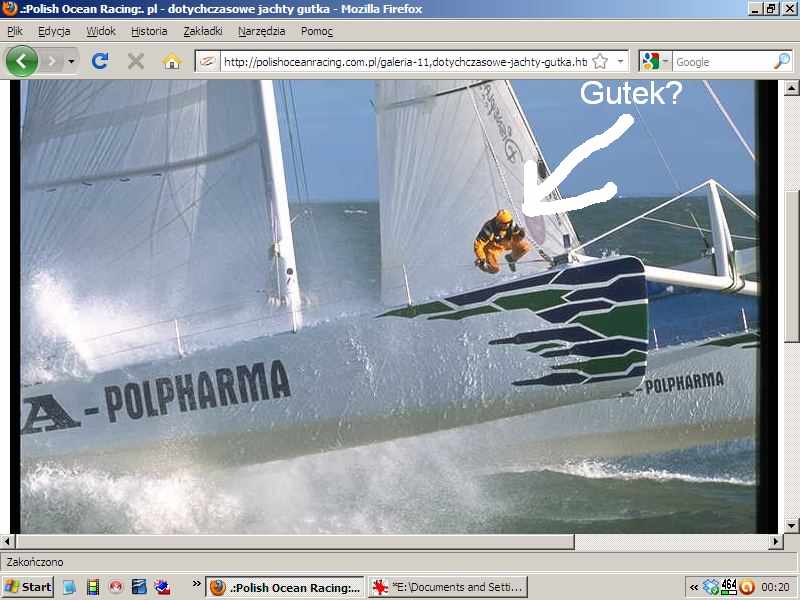Click the vertical scrollbar up arrow
Viewport: 800px width, 600px height.
coord(791,88)
